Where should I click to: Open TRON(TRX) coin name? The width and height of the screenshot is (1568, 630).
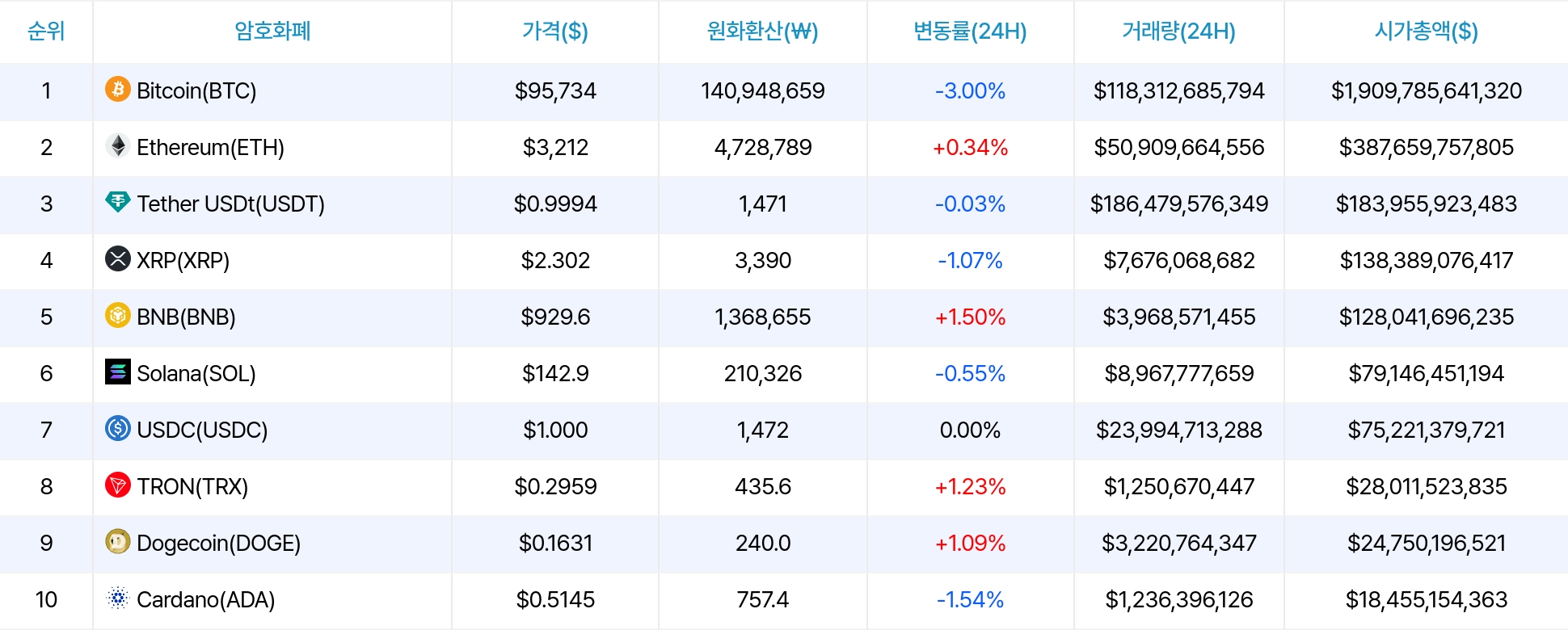click(192, 486)
